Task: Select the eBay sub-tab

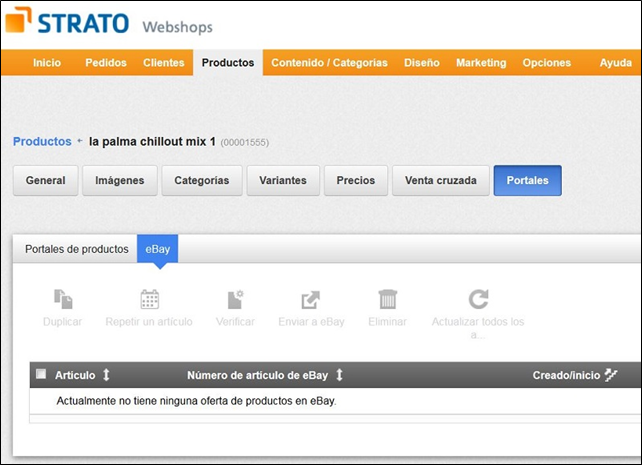Action: [x=158, y=249]
